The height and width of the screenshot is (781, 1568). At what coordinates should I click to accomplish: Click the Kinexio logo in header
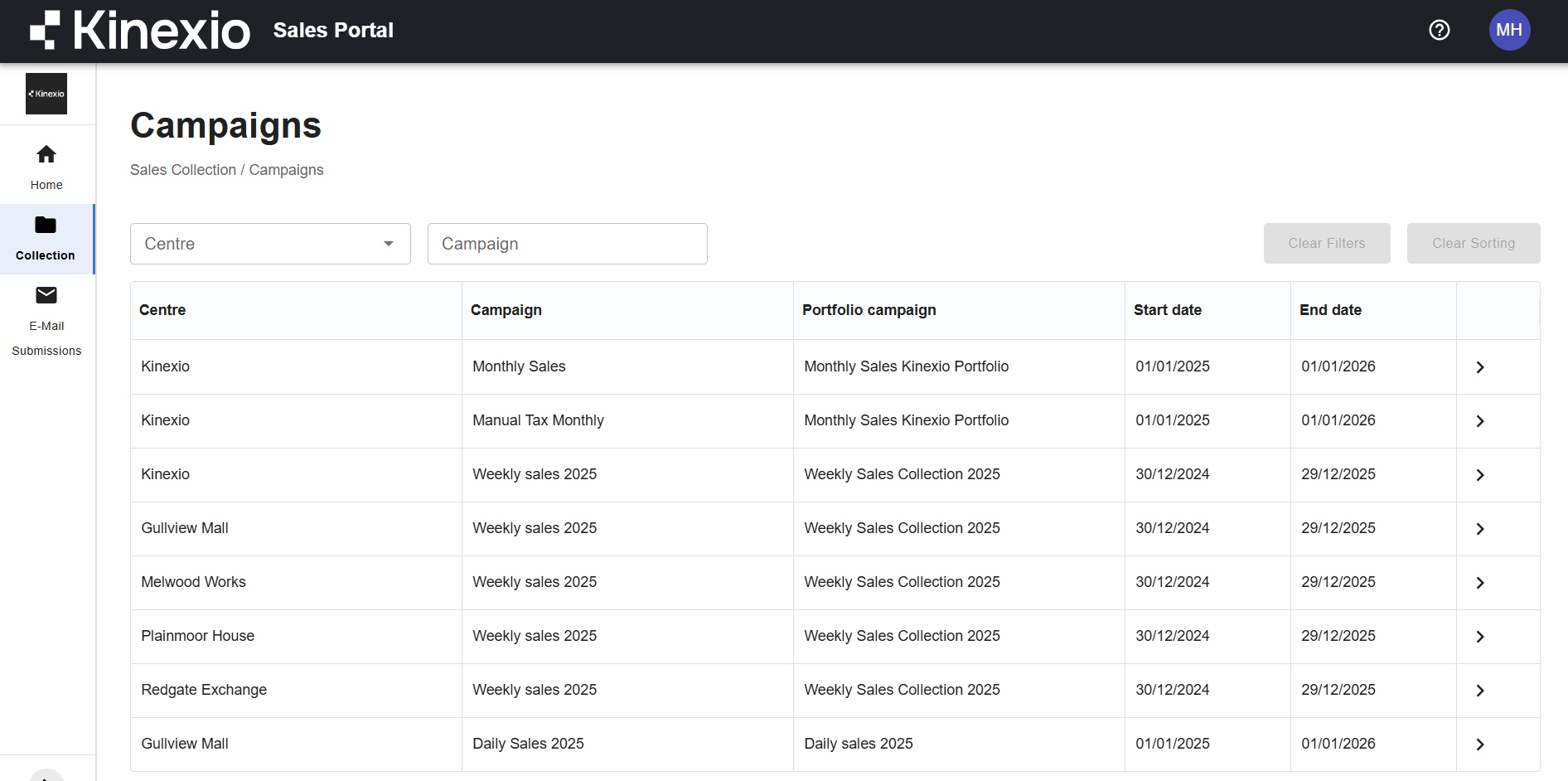click(140, 30)
